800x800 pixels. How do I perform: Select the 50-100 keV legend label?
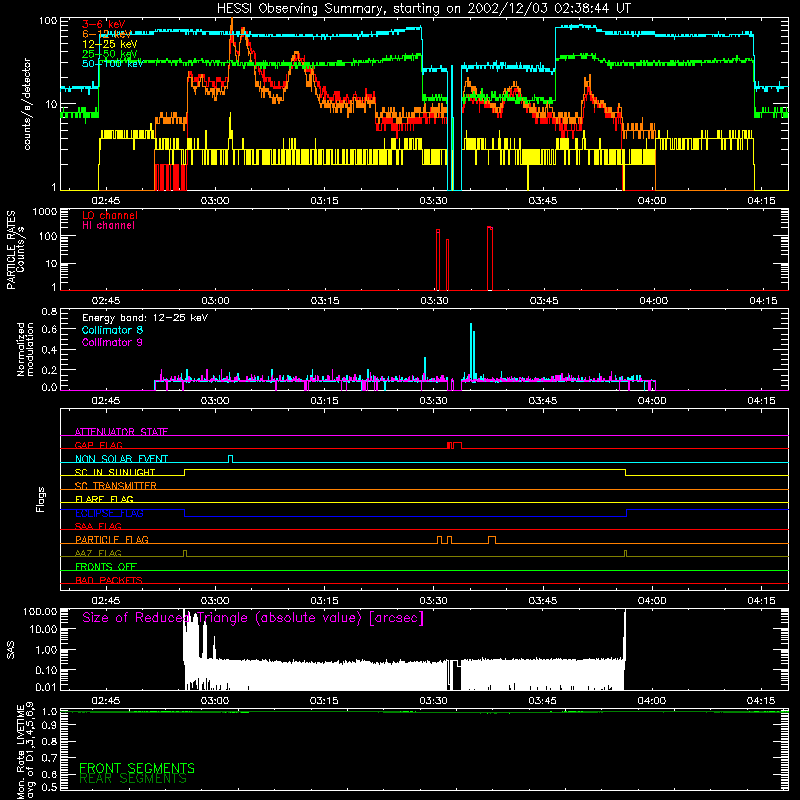click(112, 64)
